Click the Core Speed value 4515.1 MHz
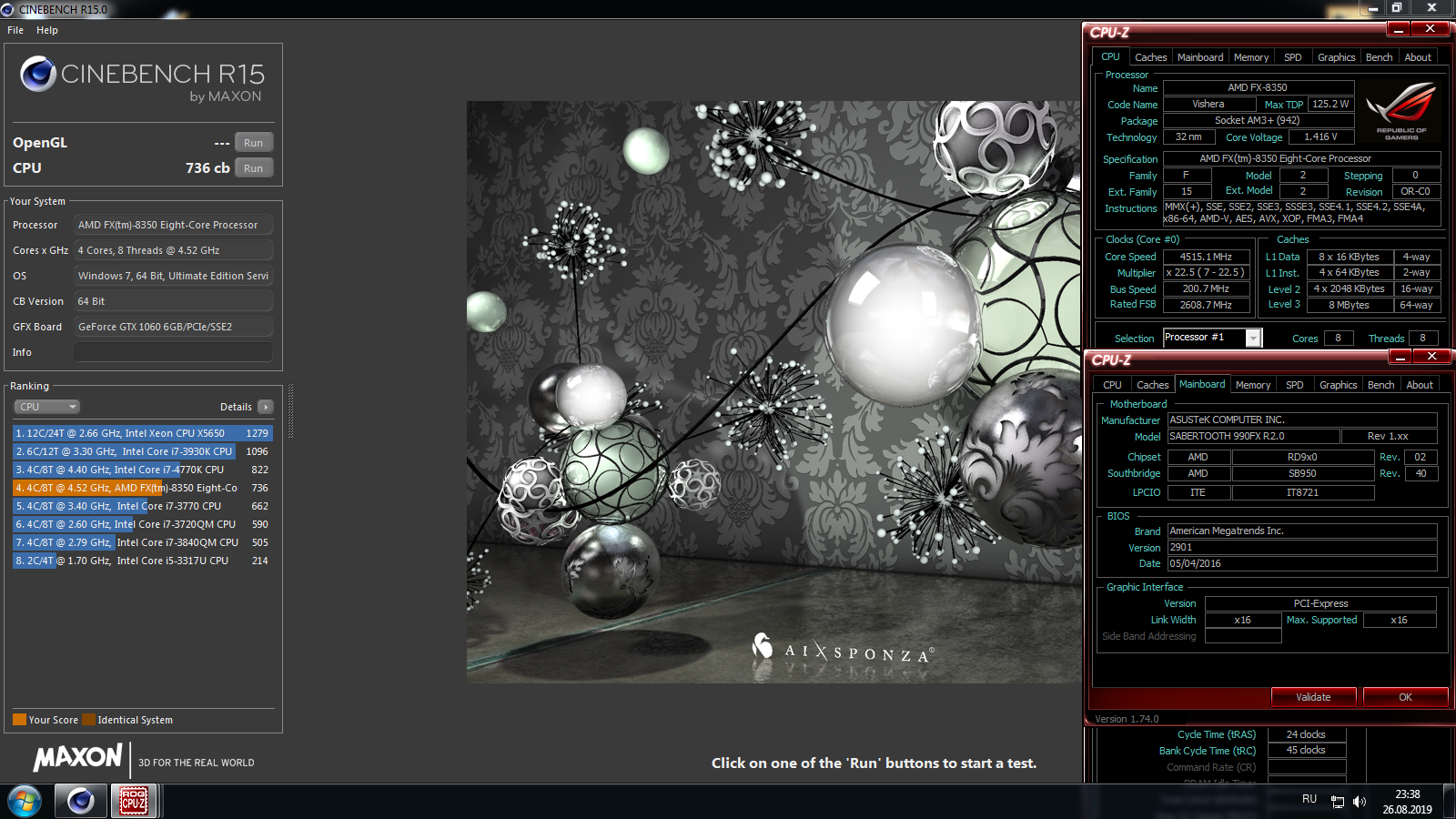1456x819 pixels. (1206, 257)
